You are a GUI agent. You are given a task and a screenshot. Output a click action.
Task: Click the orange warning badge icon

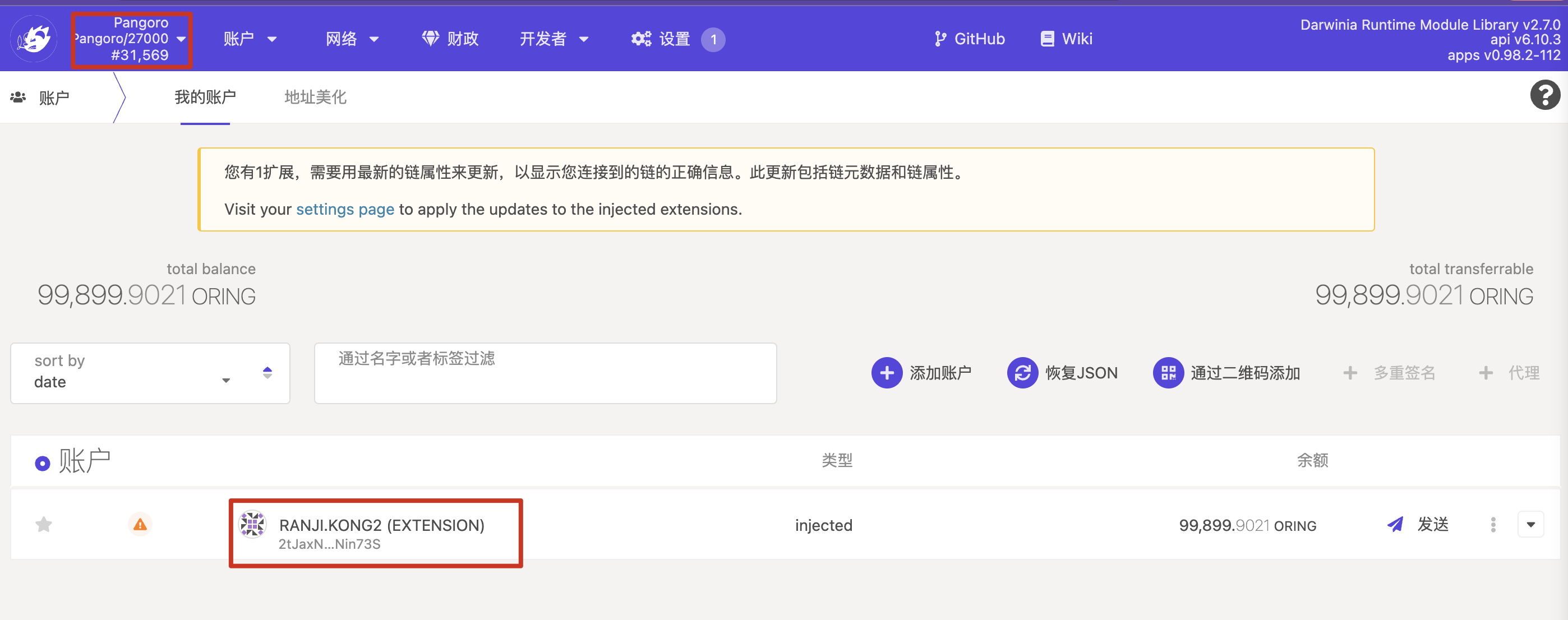(x=140, y=525)
